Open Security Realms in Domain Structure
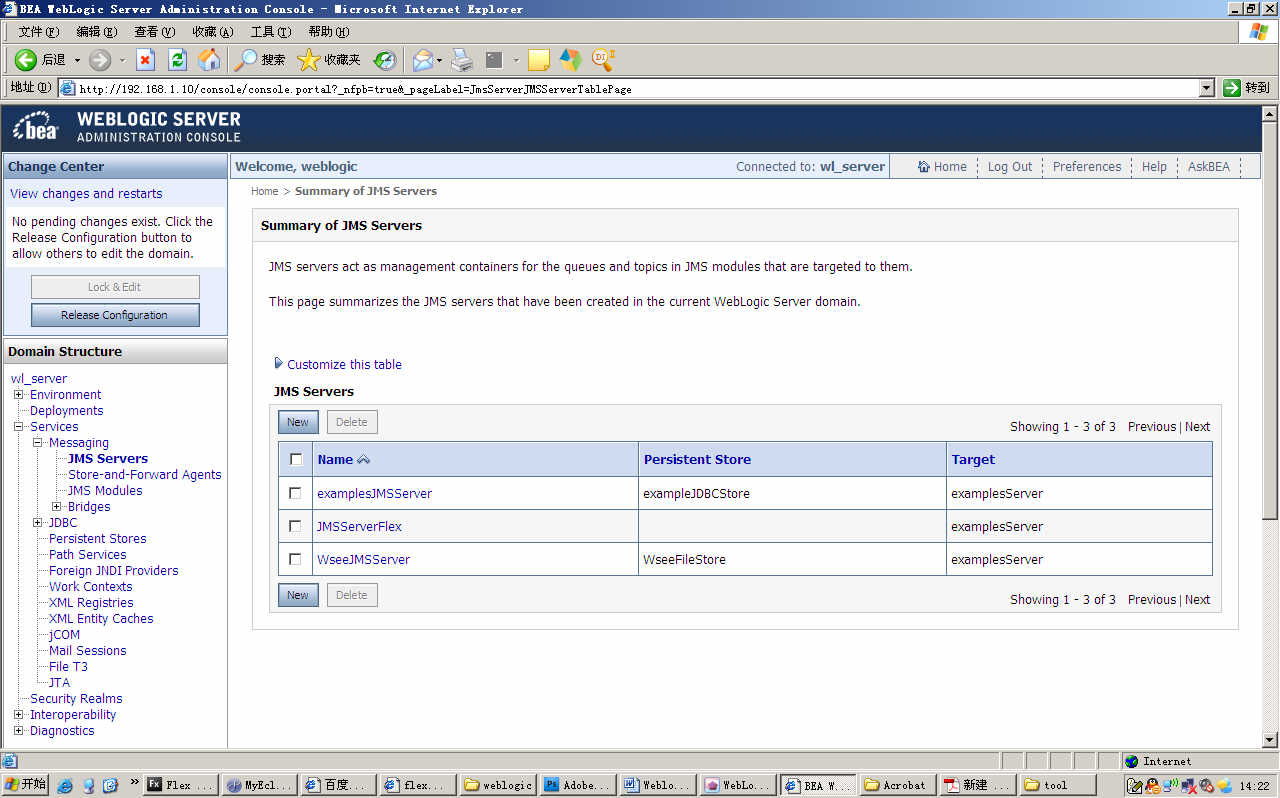 pos(76,699)
